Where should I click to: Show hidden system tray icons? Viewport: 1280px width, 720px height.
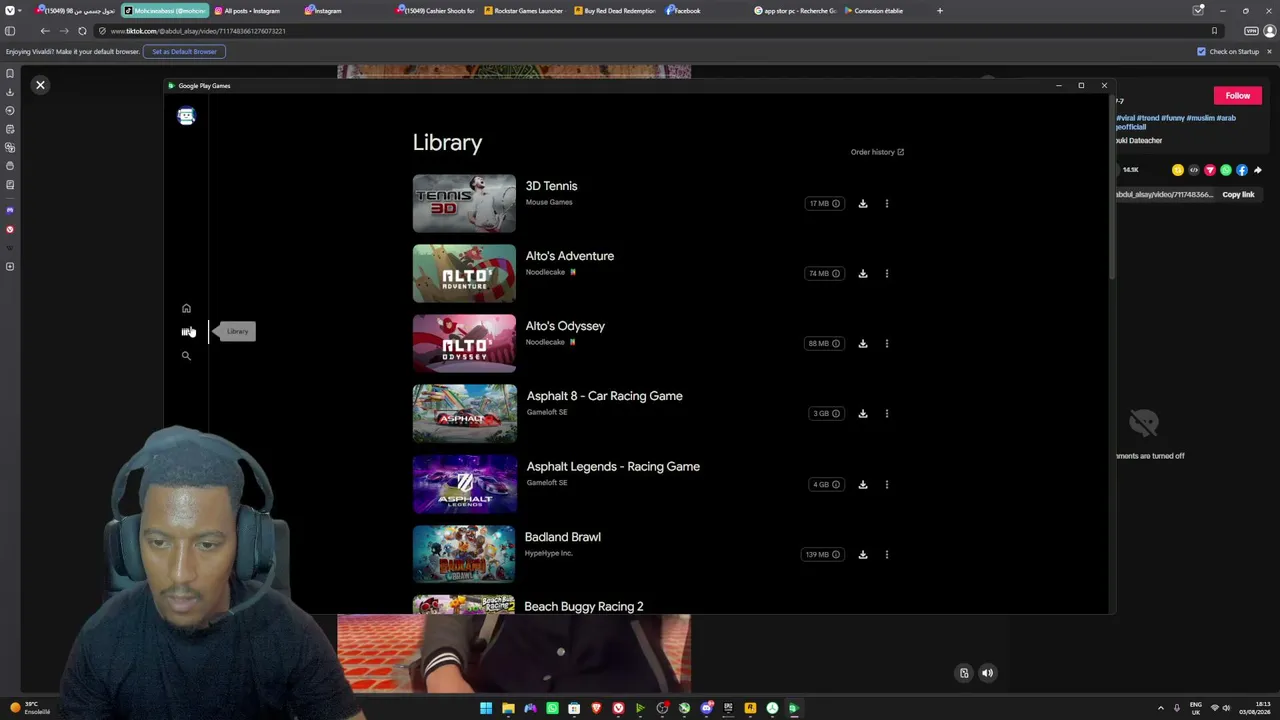[x=1161, y=709]
